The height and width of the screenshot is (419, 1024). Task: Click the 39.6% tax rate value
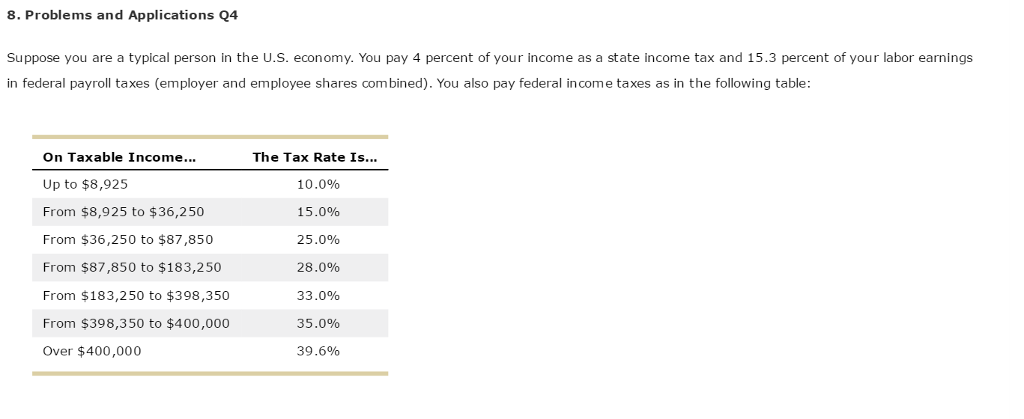[319, 351]
